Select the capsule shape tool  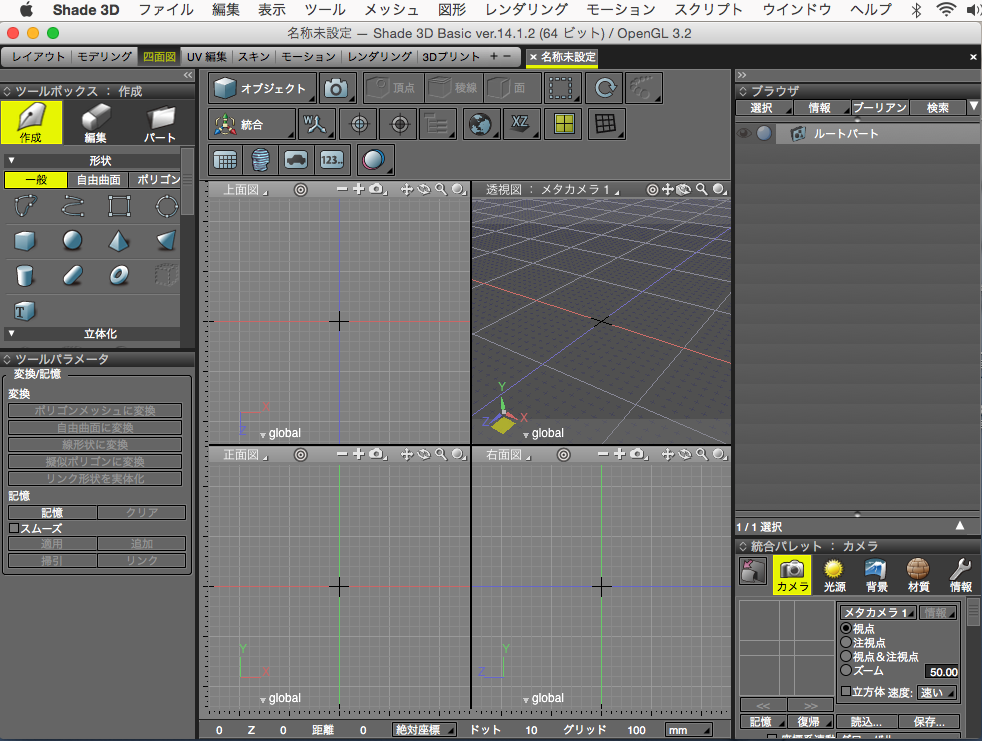72,276
